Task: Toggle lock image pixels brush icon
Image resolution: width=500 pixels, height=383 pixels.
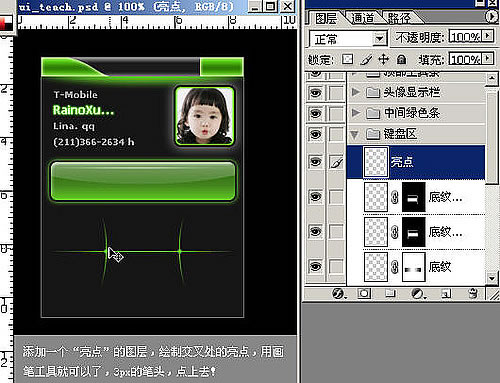Action: tap(366, 60)
